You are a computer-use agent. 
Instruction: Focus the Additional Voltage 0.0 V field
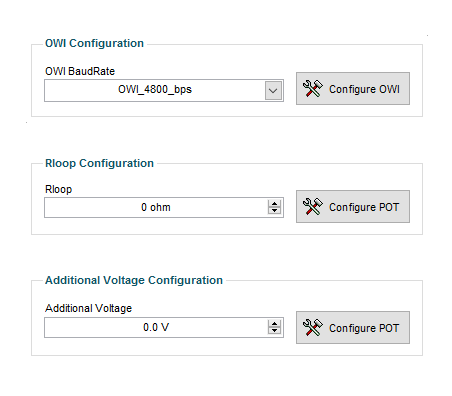164,327
